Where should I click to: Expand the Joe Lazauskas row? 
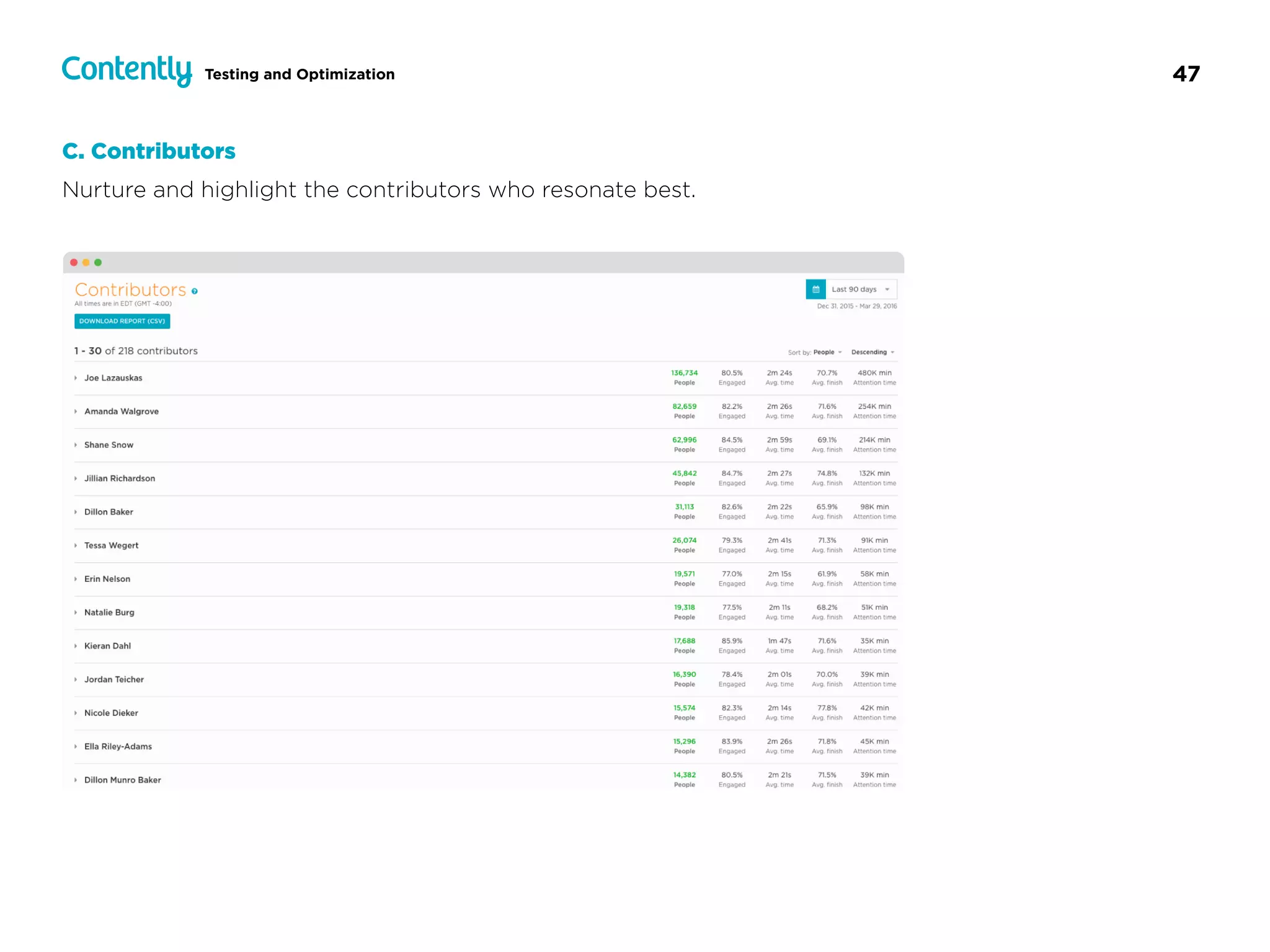(76, 378)
